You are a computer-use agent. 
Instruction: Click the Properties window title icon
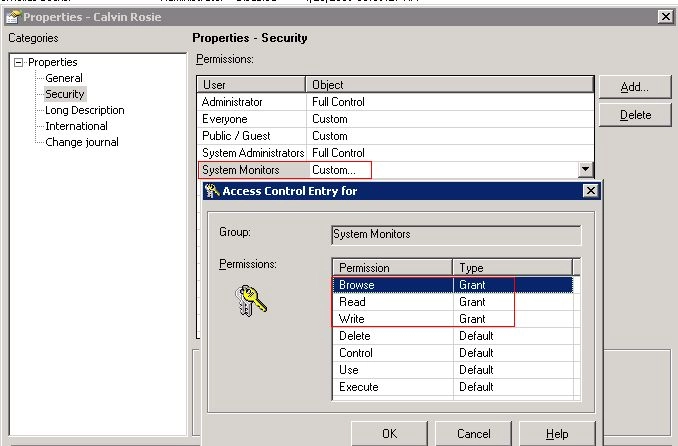[x=13, y=17]
